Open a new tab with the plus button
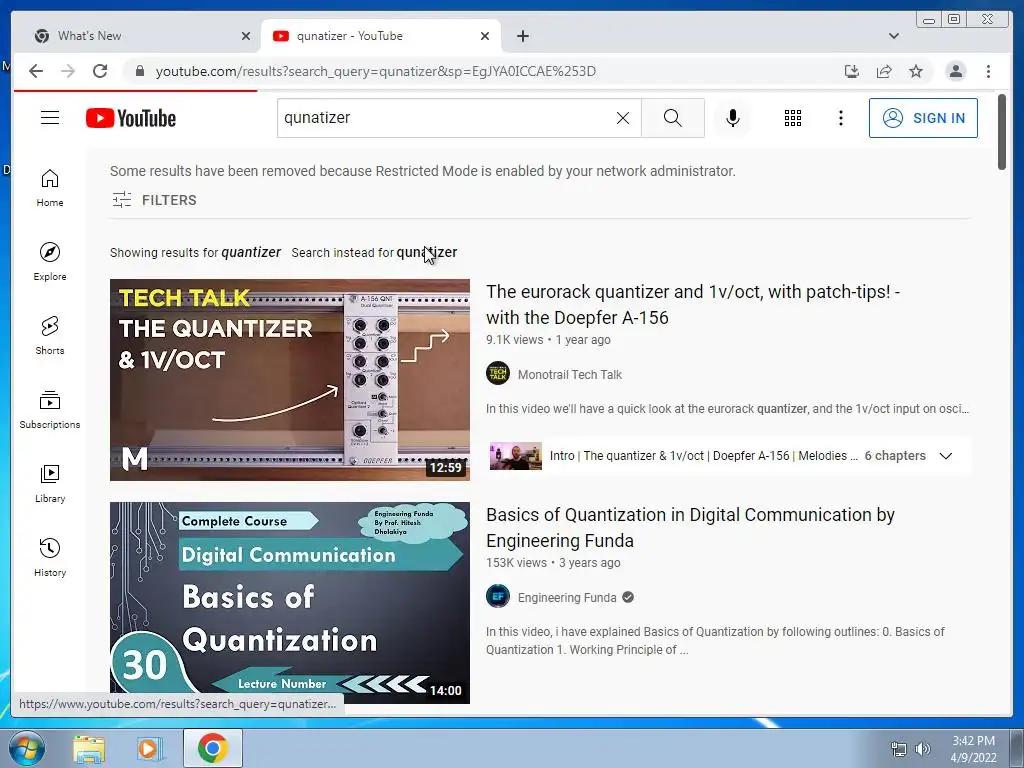Viewport: 1024px width, 768px height. 522,36
